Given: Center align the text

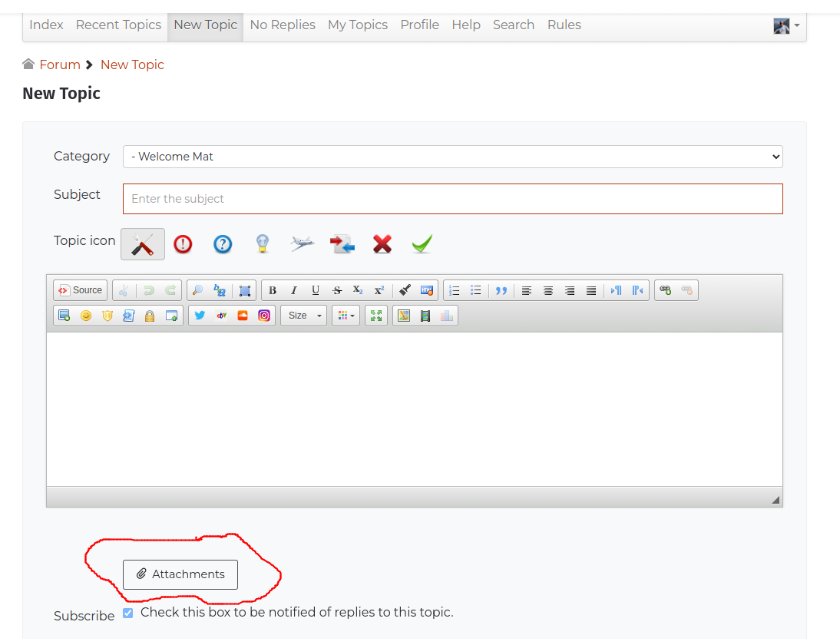Looking at the screenshot, I should coord(548,291).
